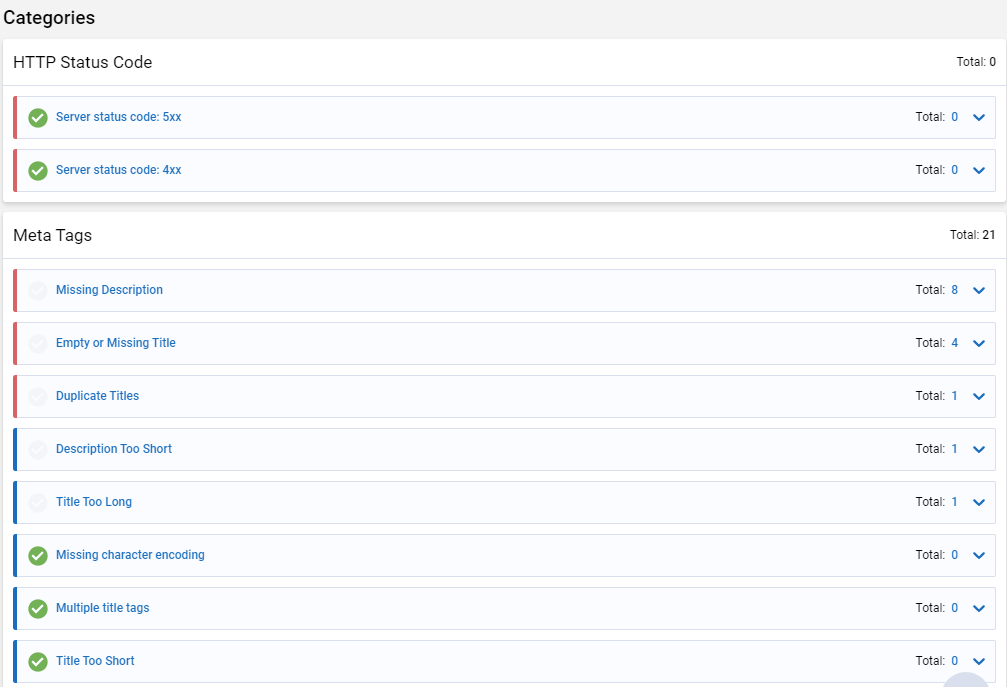Click total count 1 for Title Too Long
This screenshot has width=1007, height=687.
coord(954,501)
